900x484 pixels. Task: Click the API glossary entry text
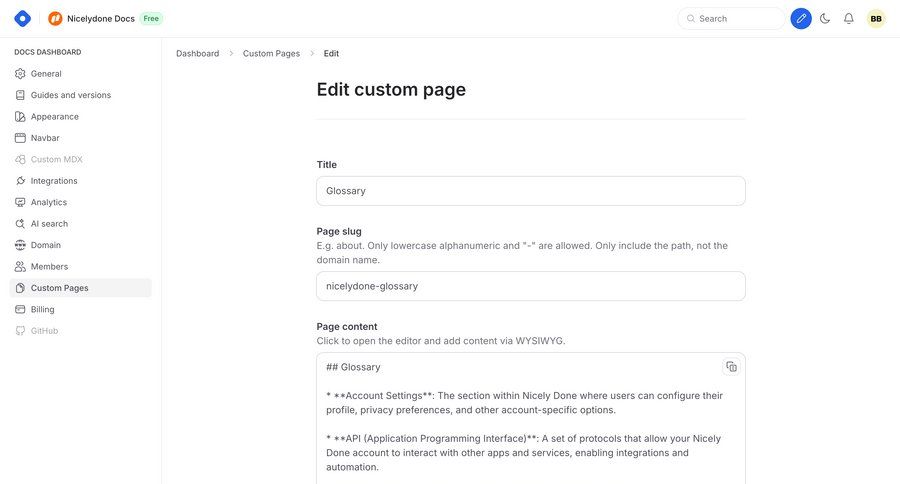point(523,453)
